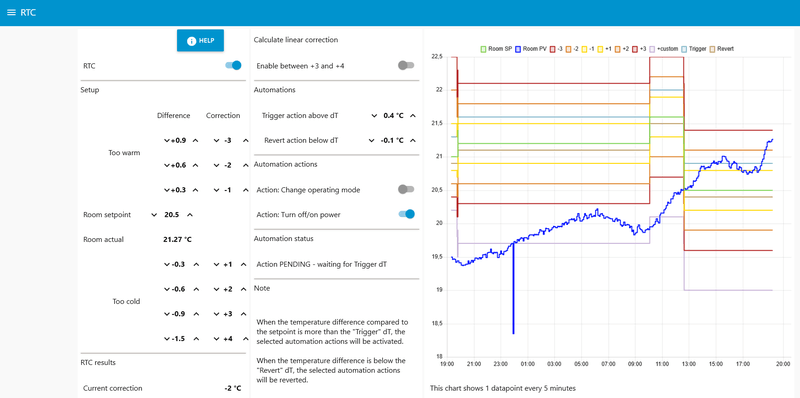The image size is (800, 398).
Task: Decrease the +2 correction value
Action: [x=217, y=289]
